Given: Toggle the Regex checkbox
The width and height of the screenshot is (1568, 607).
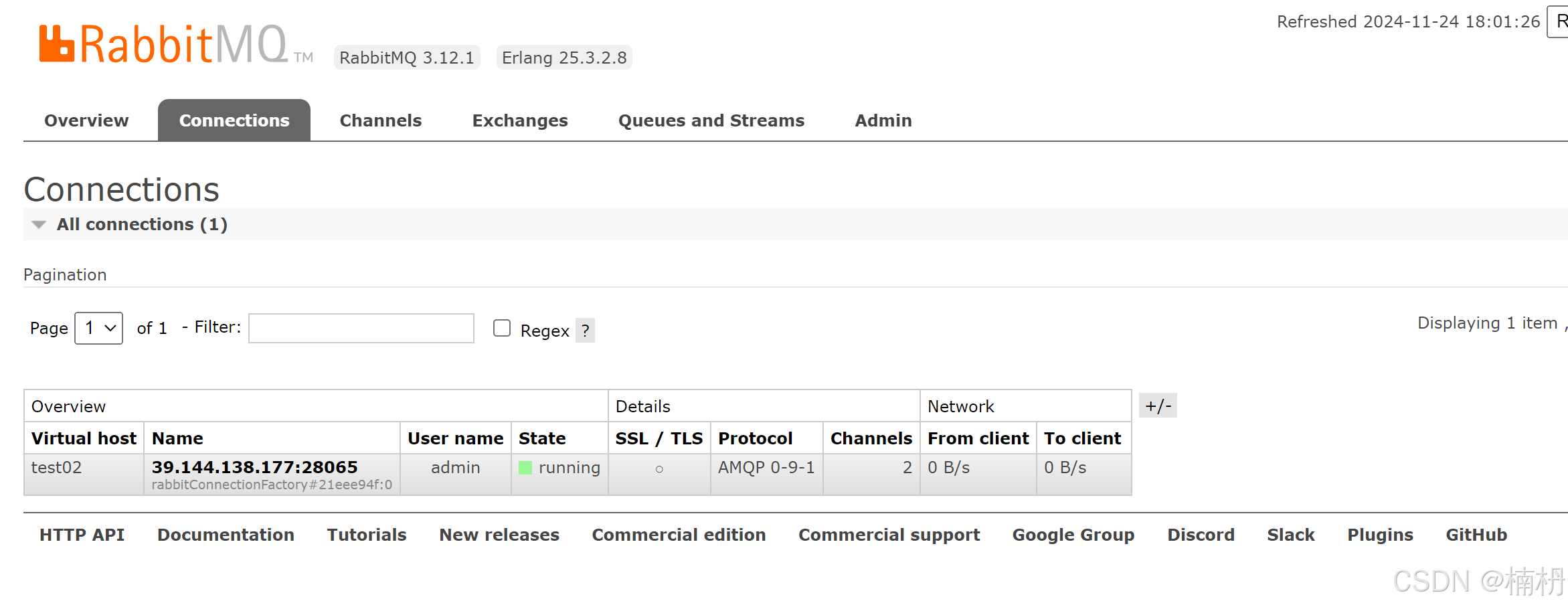Looking at the screenshot, I should tap(501, 328).
